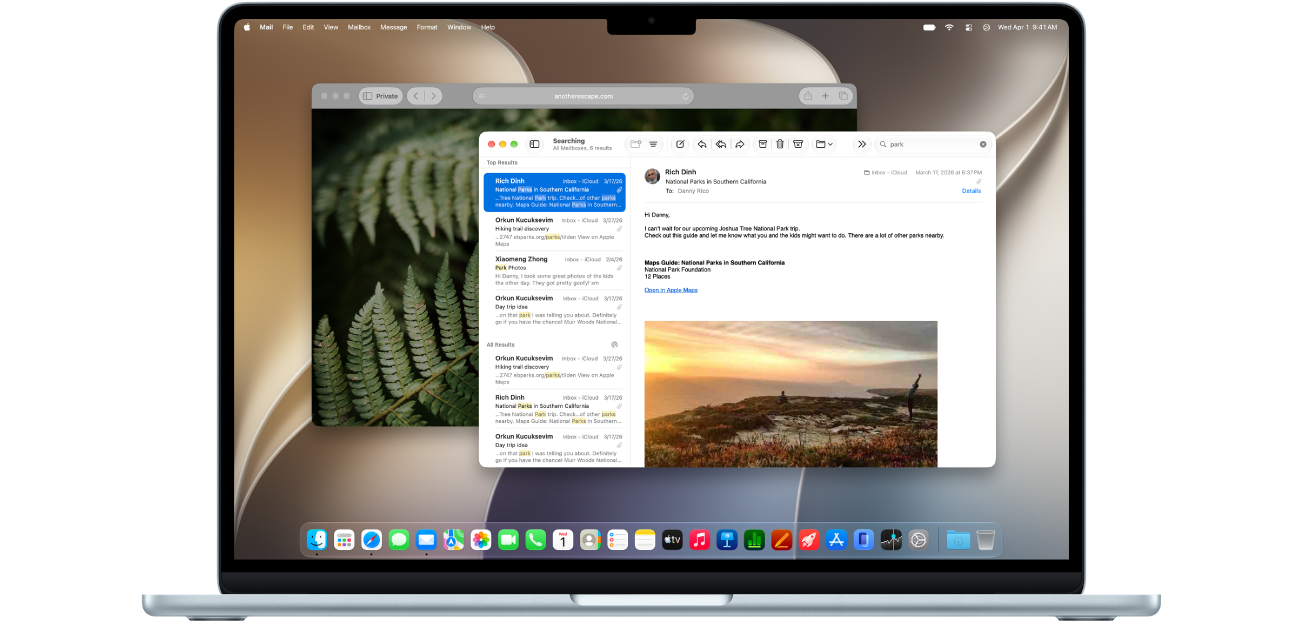Image resolution: width=1303 pixels, height=625 pixels.
Task: Open Reminders from the Dock
Action: coord(617,539)
